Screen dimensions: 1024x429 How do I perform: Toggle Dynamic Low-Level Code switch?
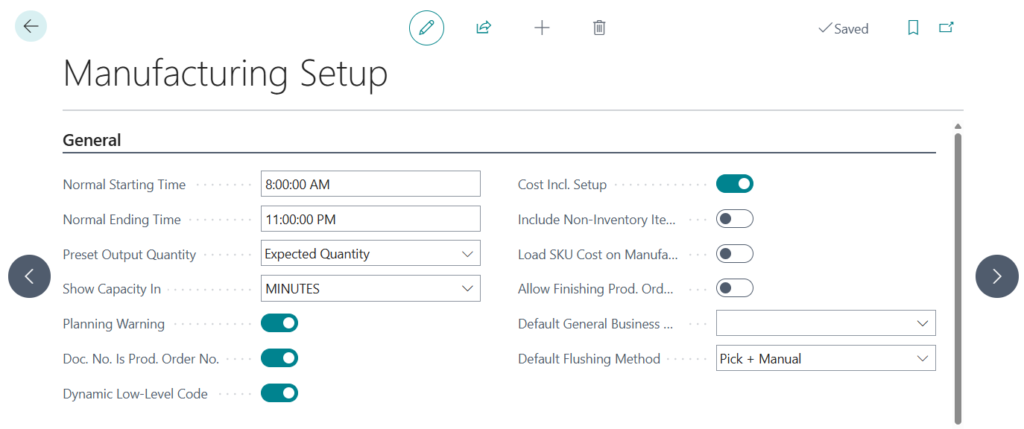click(x=279, y=393)
